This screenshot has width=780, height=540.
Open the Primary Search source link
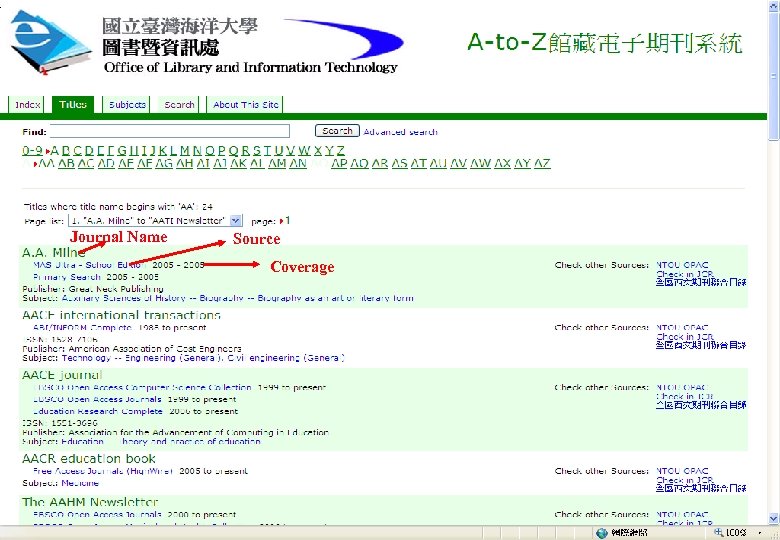point(67,277)
